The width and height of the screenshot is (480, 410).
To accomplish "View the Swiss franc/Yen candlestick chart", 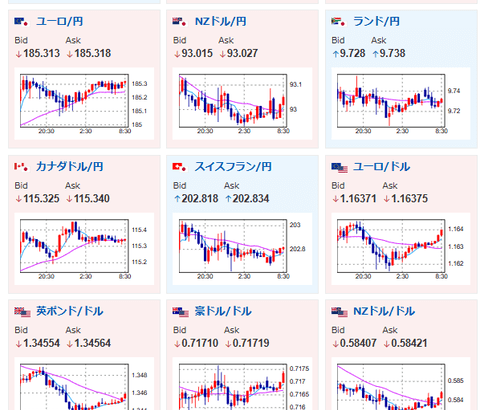I will tap(242, 249).
